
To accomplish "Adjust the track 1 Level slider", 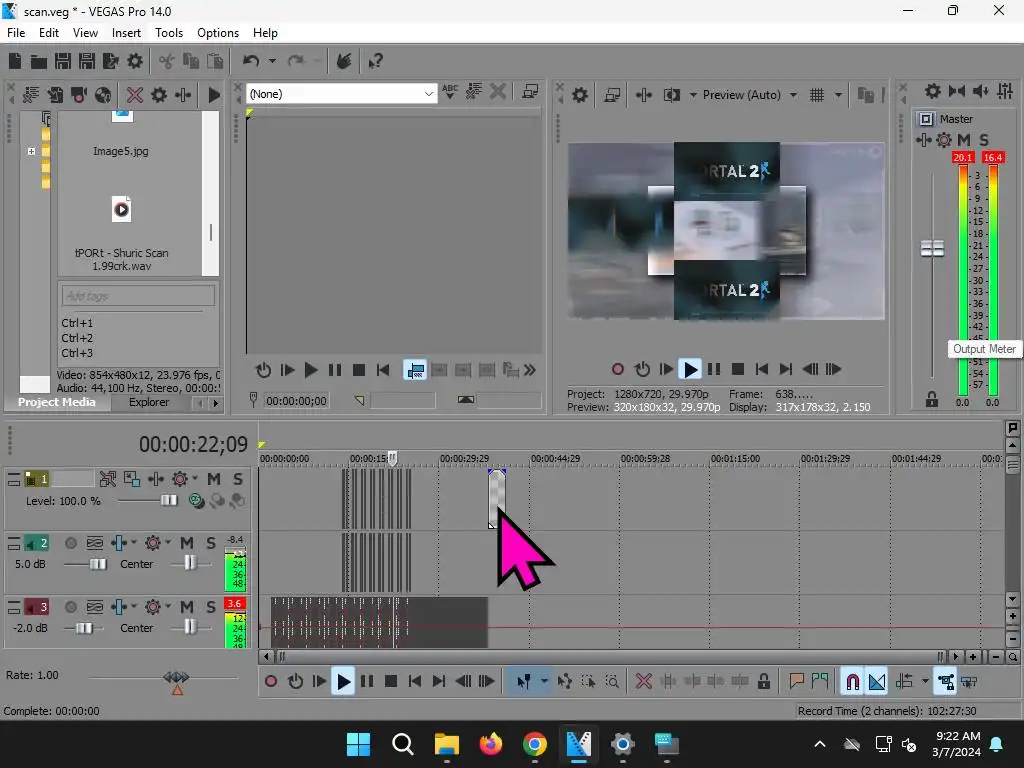I will click(169, 501).
